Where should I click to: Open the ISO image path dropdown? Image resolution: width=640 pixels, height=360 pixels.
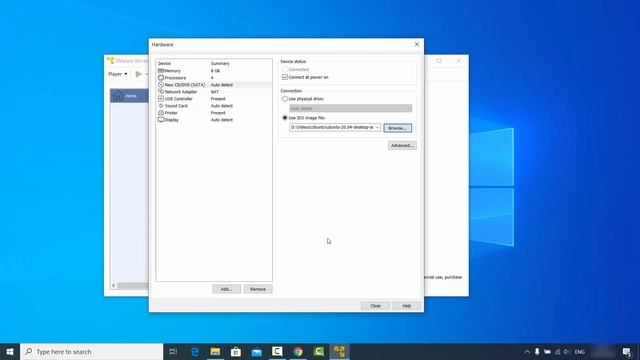377,127
